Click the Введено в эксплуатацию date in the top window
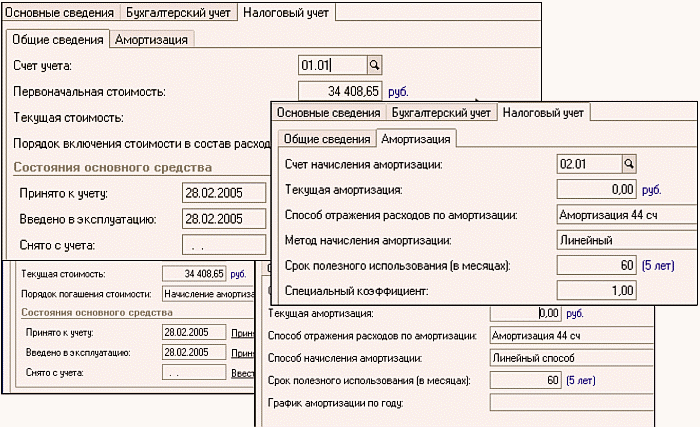The width and height of the screenshot is (700, 427). coord(225,219)
